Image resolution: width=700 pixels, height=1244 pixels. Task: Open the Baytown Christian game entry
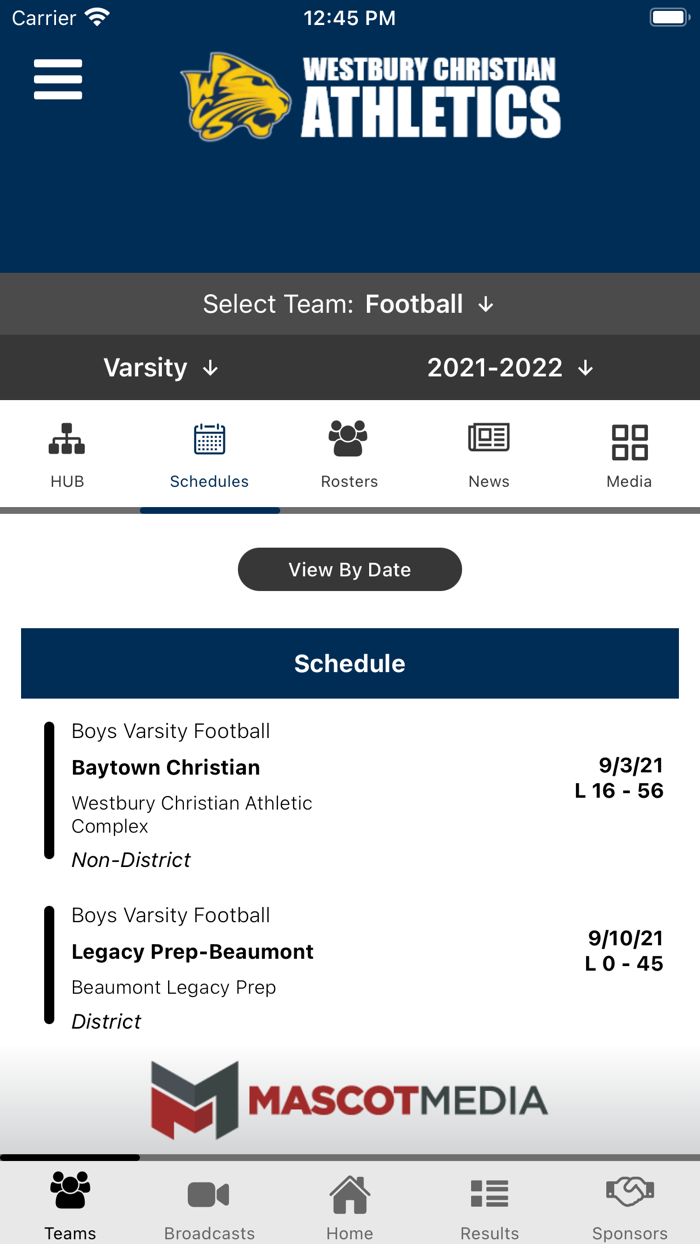tap(349, 792)
